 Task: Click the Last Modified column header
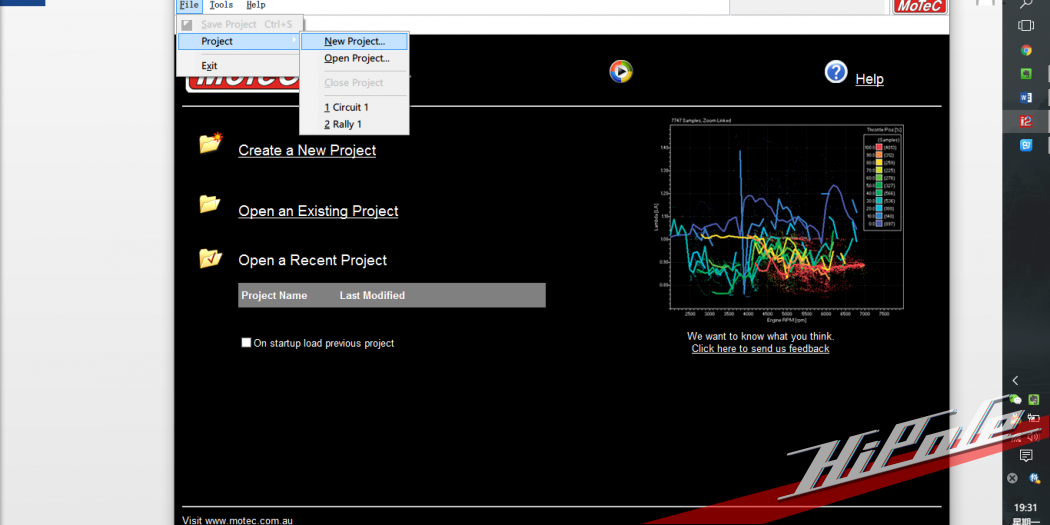tap(372, 295)
